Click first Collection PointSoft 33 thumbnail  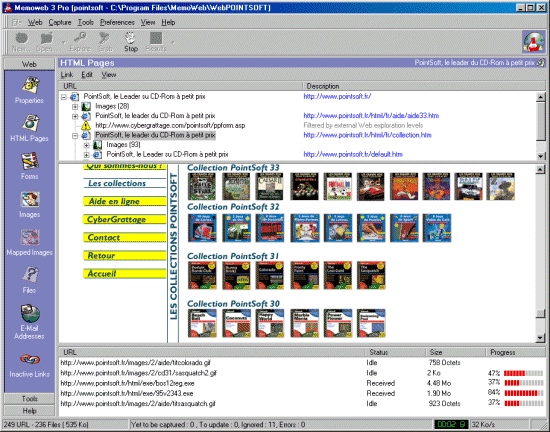point(202,187)
